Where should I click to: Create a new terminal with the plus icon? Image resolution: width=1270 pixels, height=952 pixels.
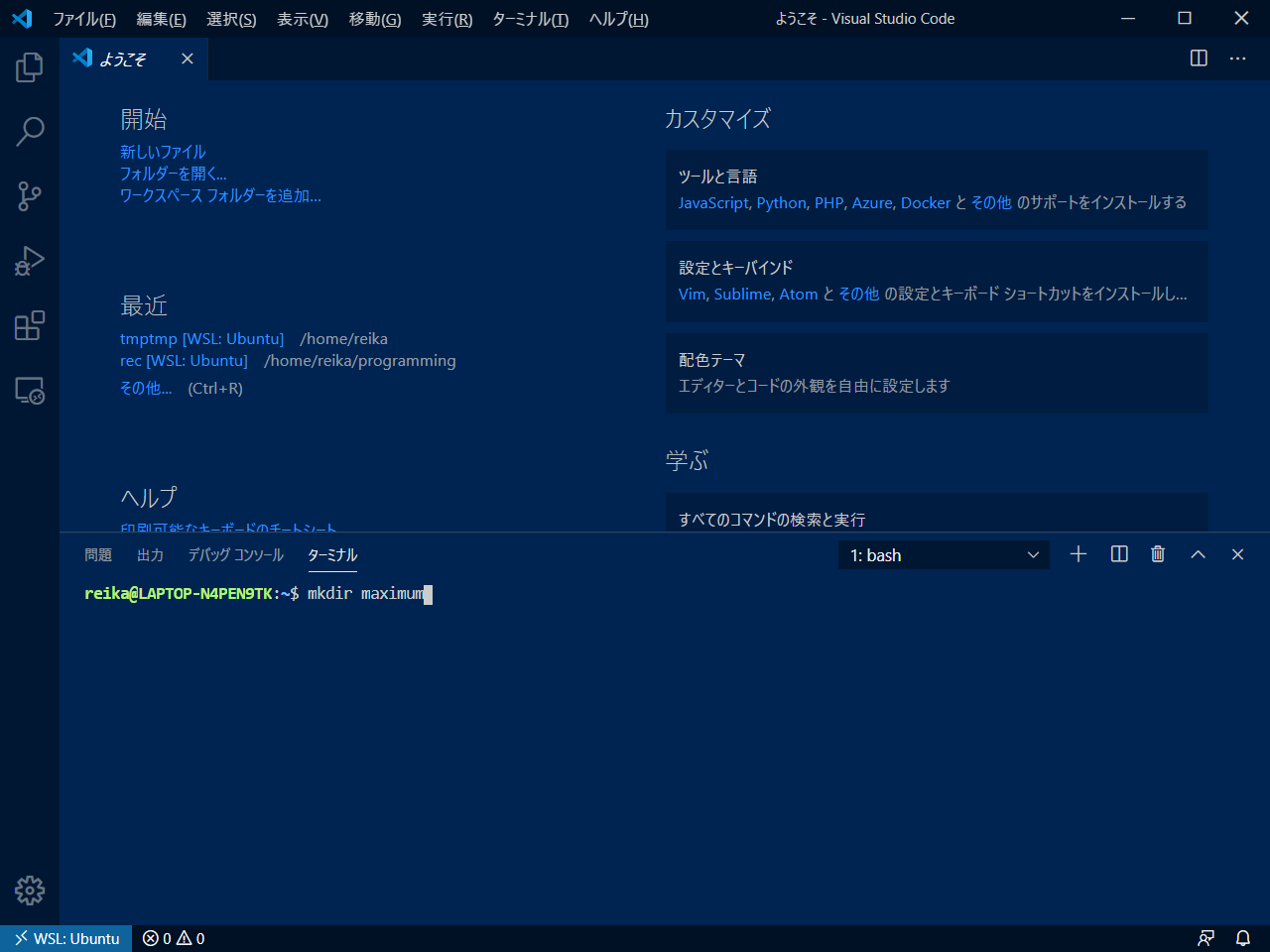pyautogui.click(x=1079, y=554)
